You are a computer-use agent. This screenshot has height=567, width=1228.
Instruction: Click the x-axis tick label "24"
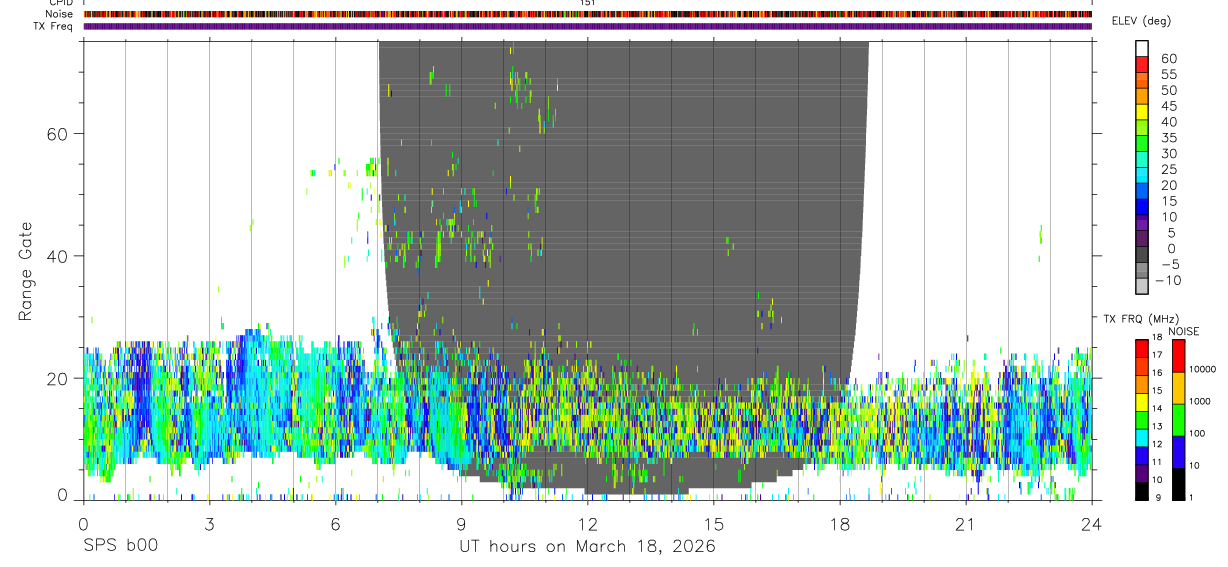[x=1092, y=524]
